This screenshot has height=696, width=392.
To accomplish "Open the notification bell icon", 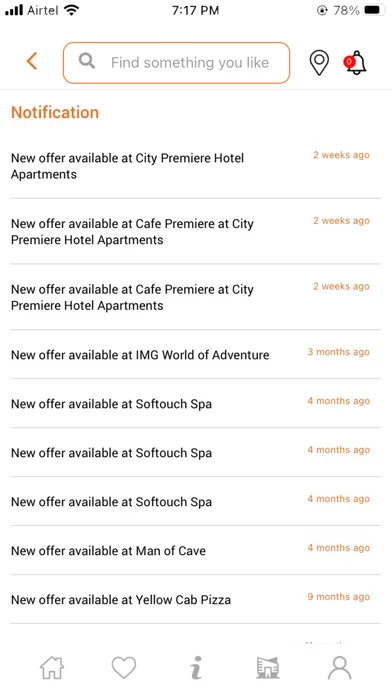I will coord(355,63).
